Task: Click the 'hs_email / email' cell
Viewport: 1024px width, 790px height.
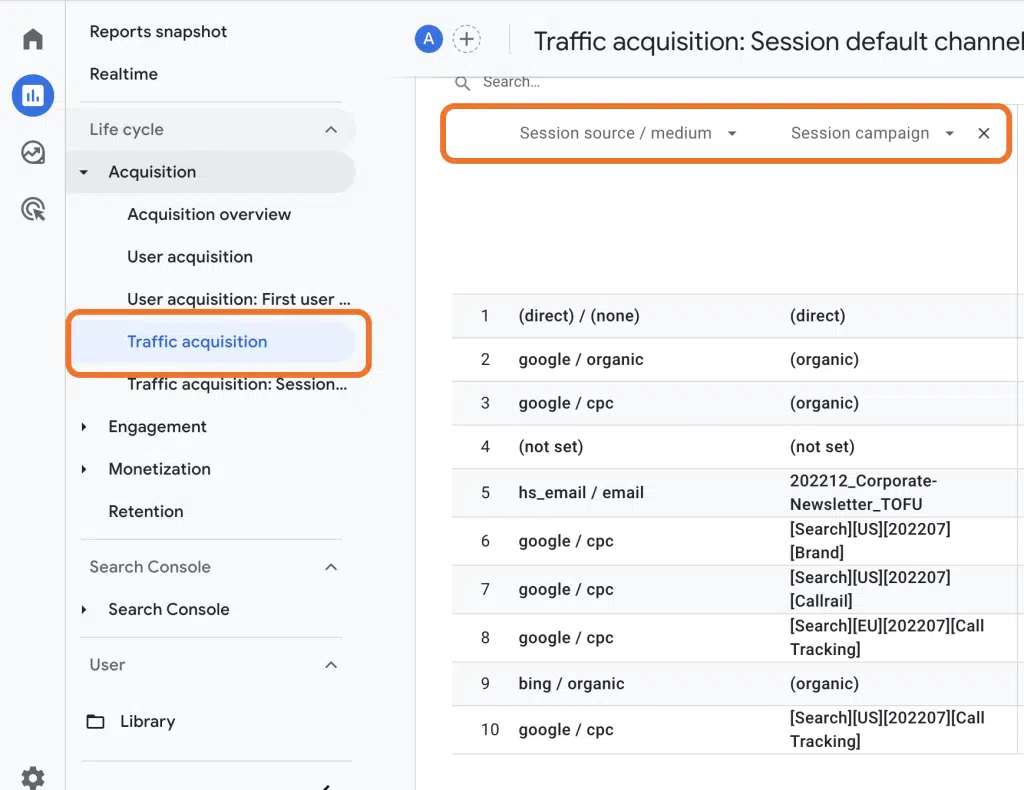Action: point(581,493)
